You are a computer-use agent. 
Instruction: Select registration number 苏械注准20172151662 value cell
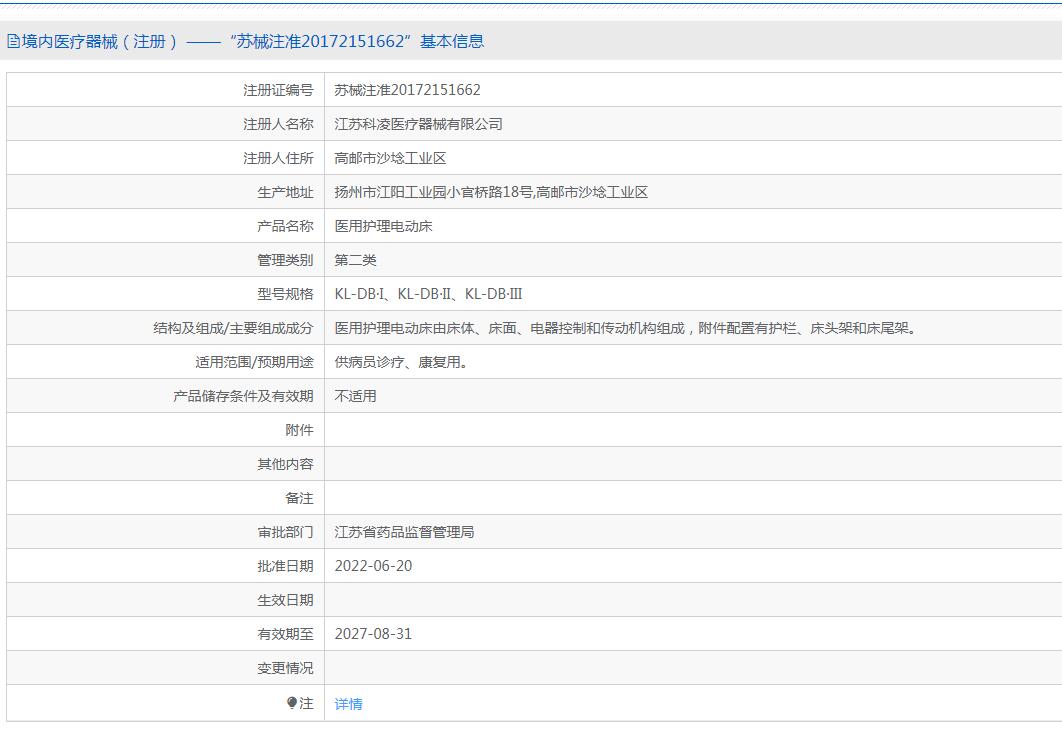click(x=408, y=90)
